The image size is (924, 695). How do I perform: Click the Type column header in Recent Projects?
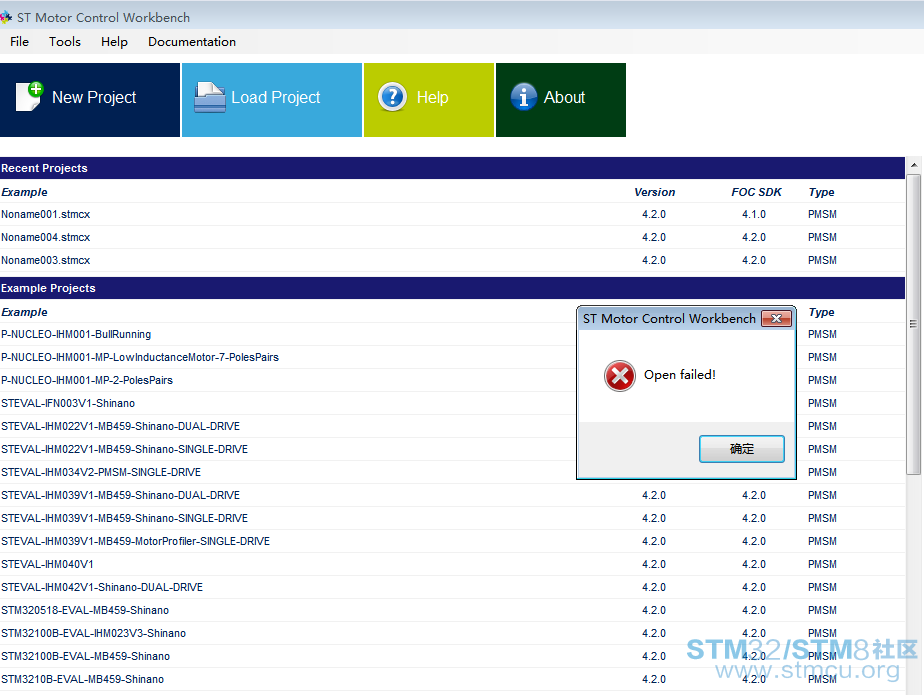[821, 192]
